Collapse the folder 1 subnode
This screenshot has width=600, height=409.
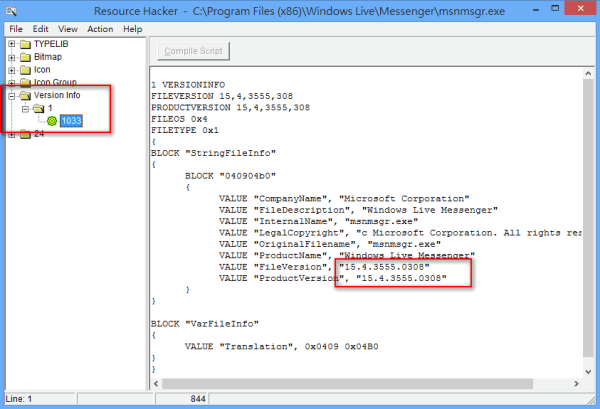(25, 109)
